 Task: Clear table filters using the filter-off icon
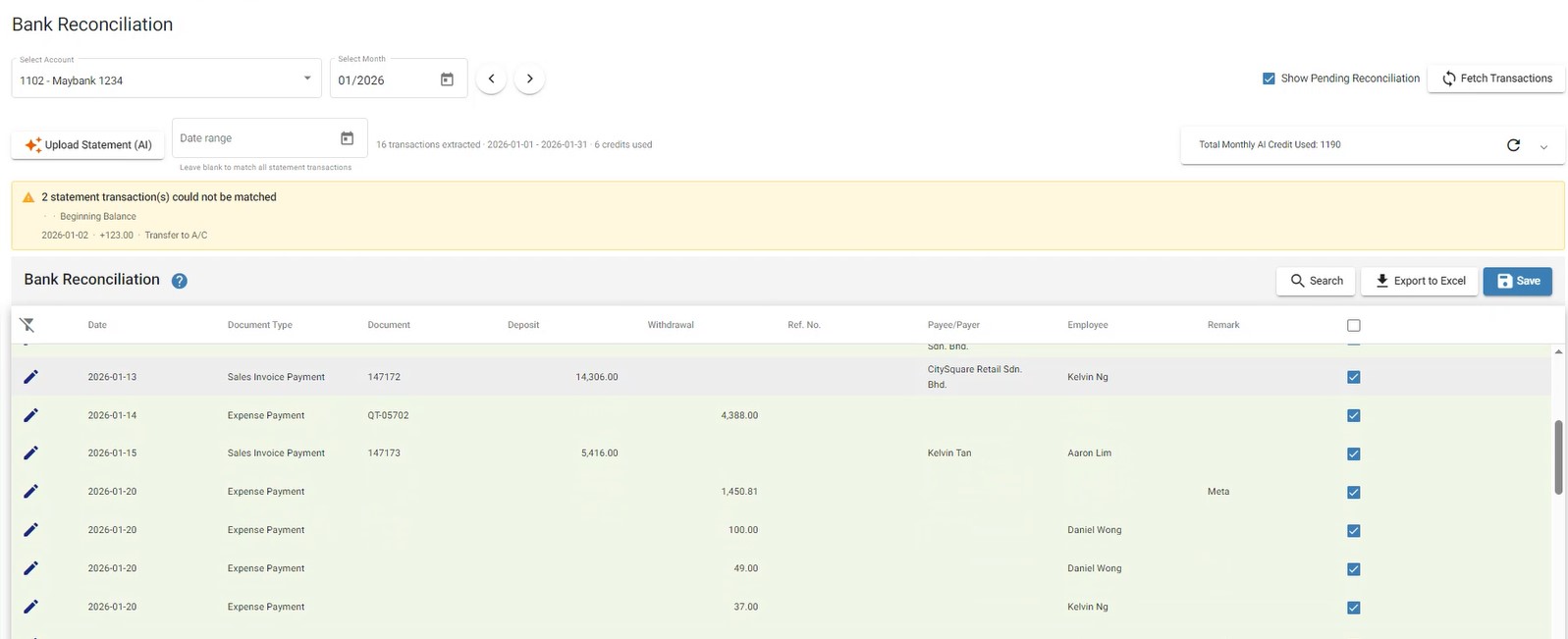coord(27,325)
